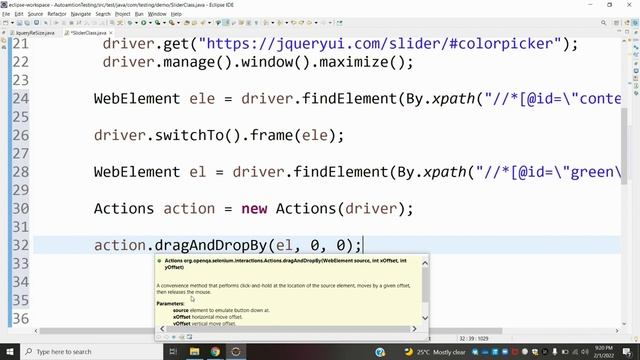Click the 'Type here to search' taskbar box

tap(92, 351)
